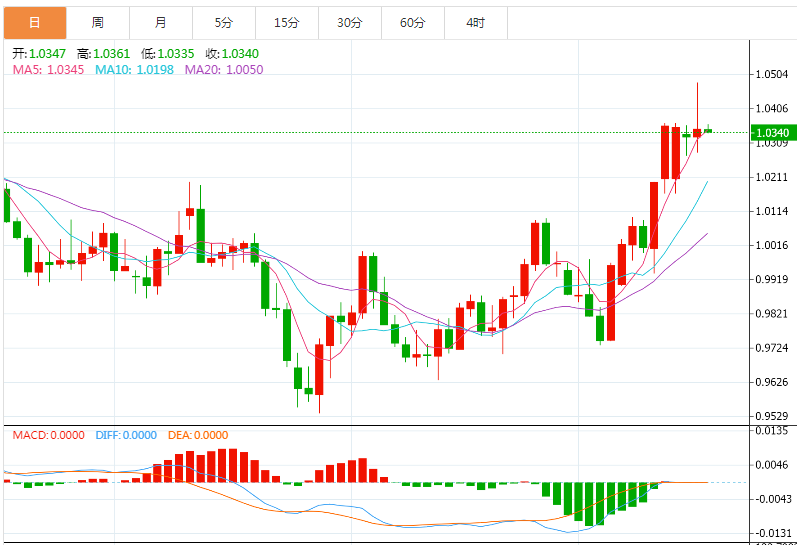The image size is (797, 545).
Task: Click the 1.0114 price axis label
Action: (772, 211)
